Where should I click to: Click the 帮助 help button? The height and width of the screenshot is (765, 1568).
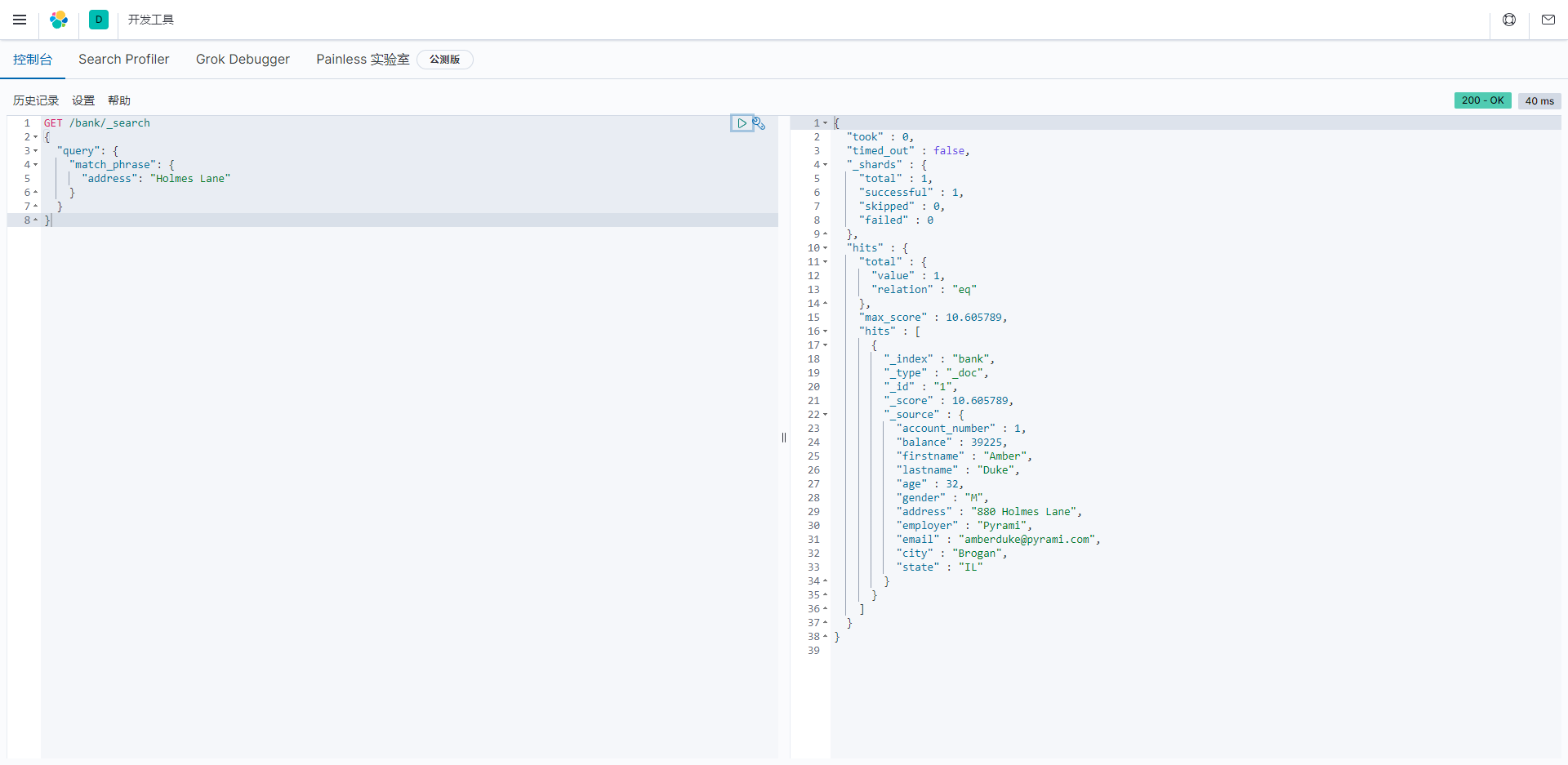click(119, 100)
